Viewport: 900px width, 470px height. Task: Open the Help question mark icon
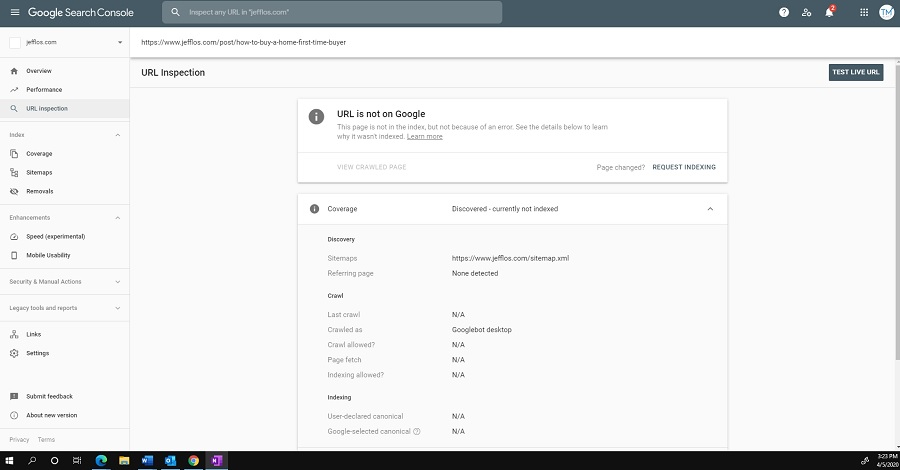pos(783,12)
